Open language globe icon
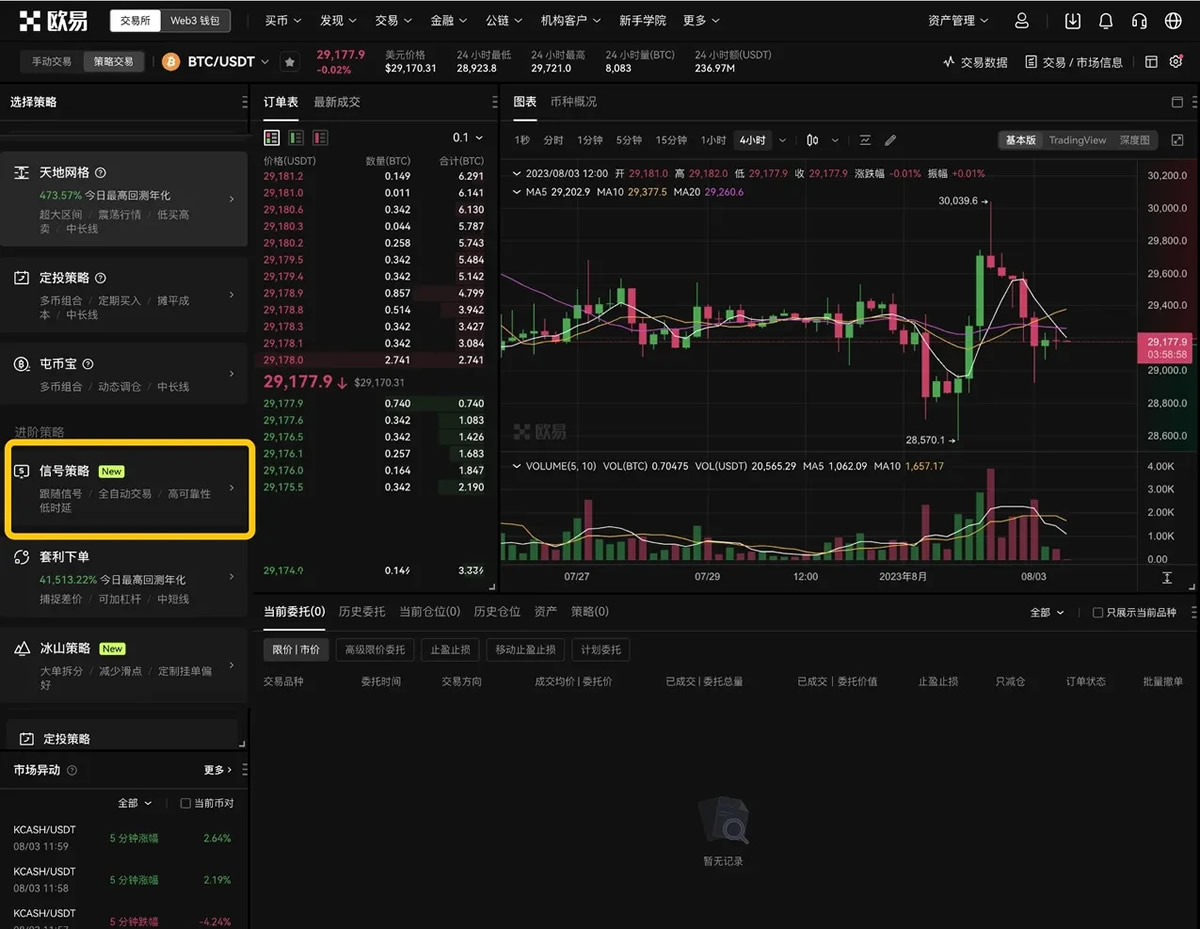Viewport: 1200px width, 929px height. pos(1173,20)
